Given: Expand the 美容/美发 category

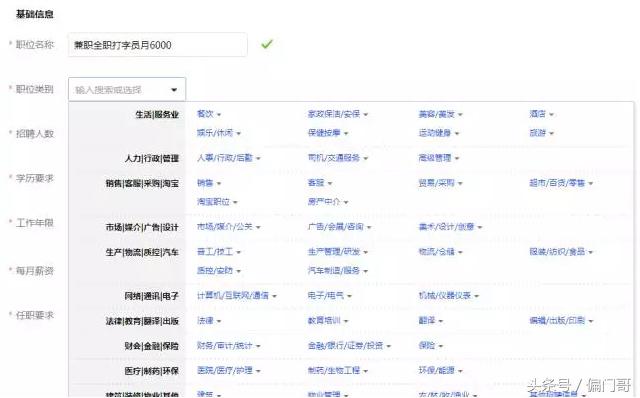Looking at the screenshot, I should point(440,114).
